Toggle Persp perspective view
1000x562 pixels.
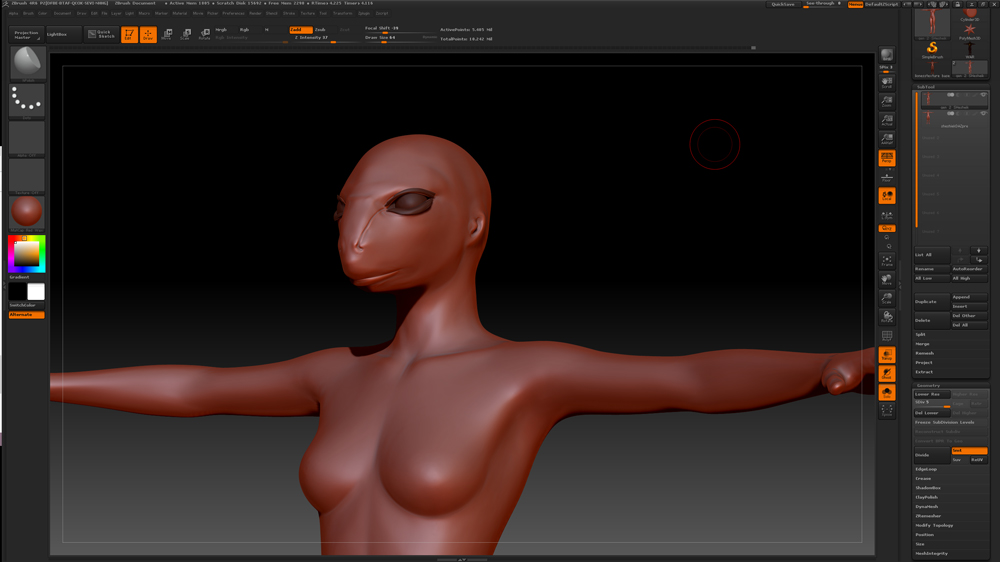pyautogui.click(x=887, y=158)
